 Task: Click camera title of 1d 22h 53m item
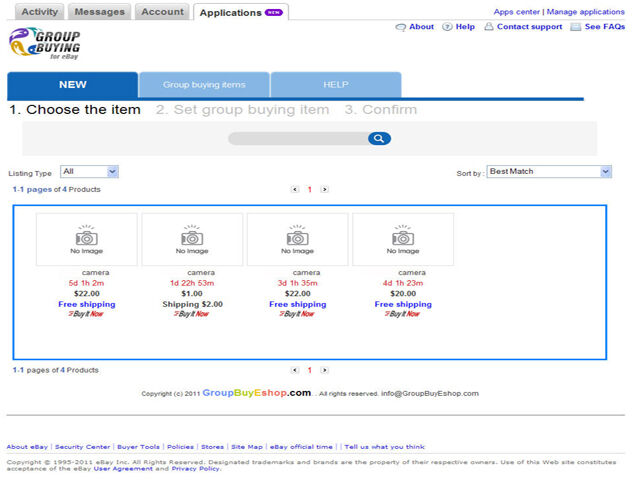[201, 273]
